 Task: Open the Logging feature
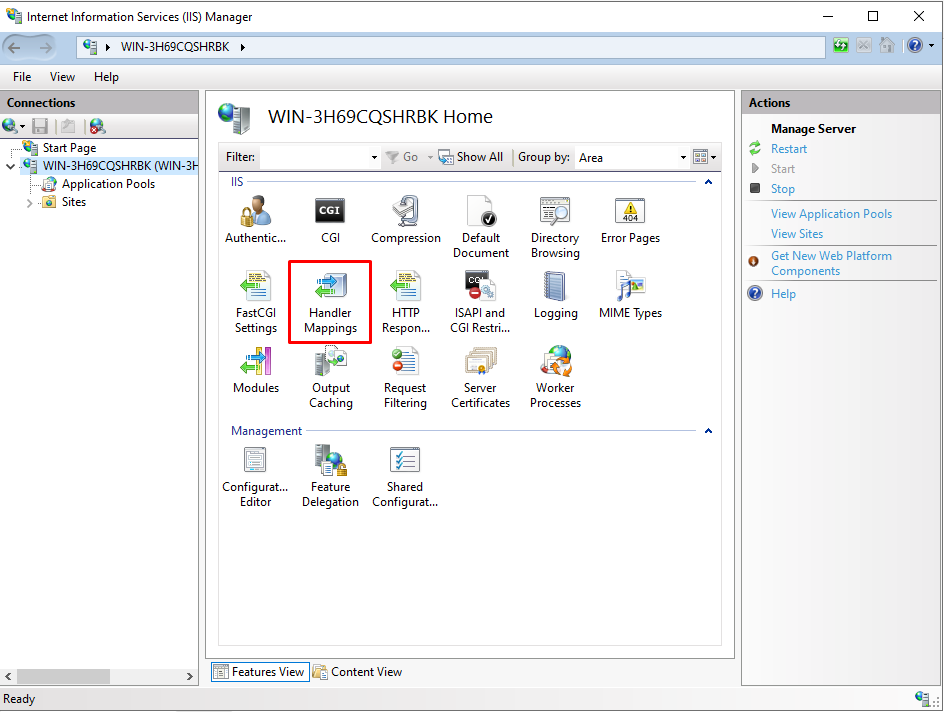tap(555, 296)
